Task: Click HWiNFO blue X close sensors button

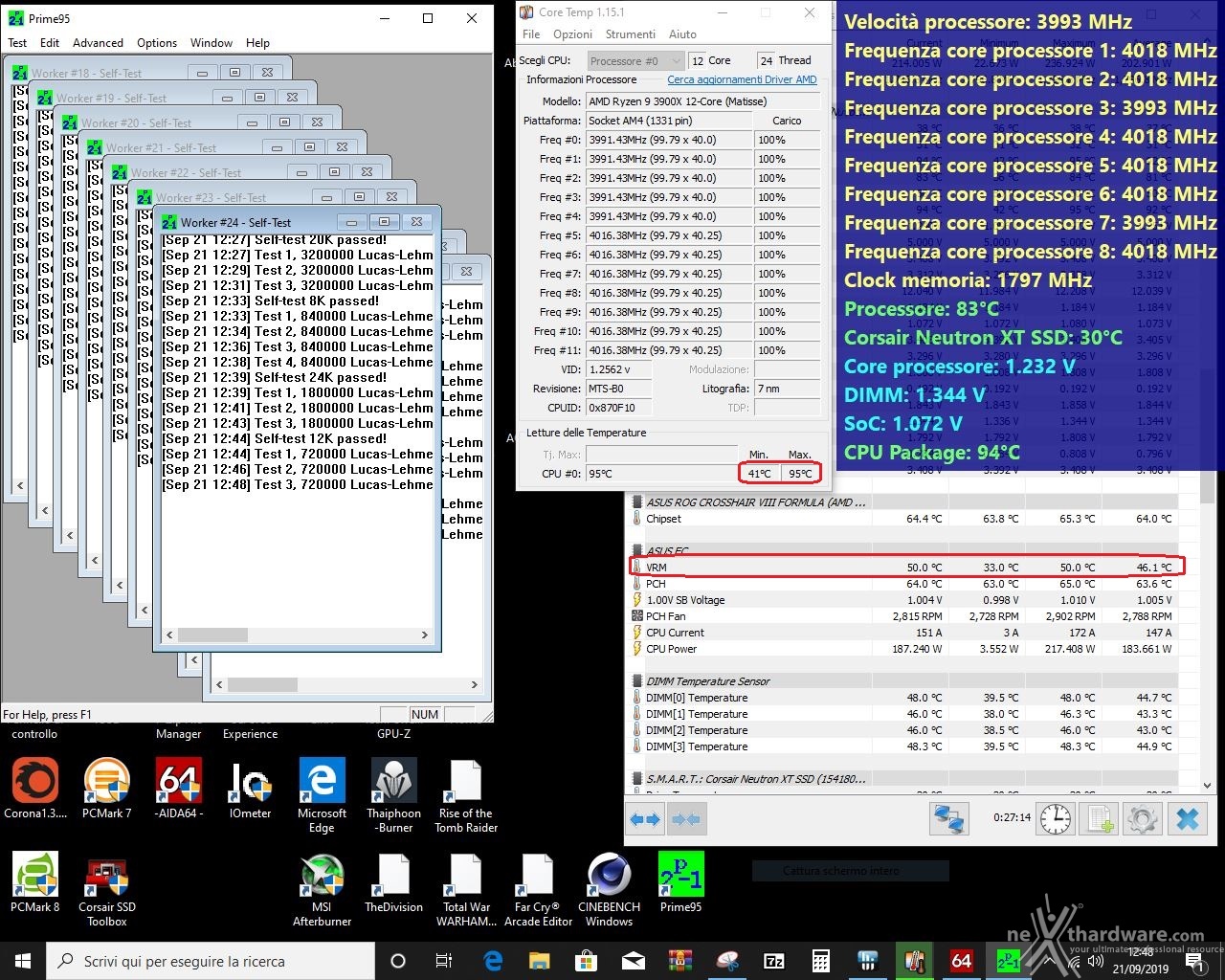Action: tap(1188, 819)
